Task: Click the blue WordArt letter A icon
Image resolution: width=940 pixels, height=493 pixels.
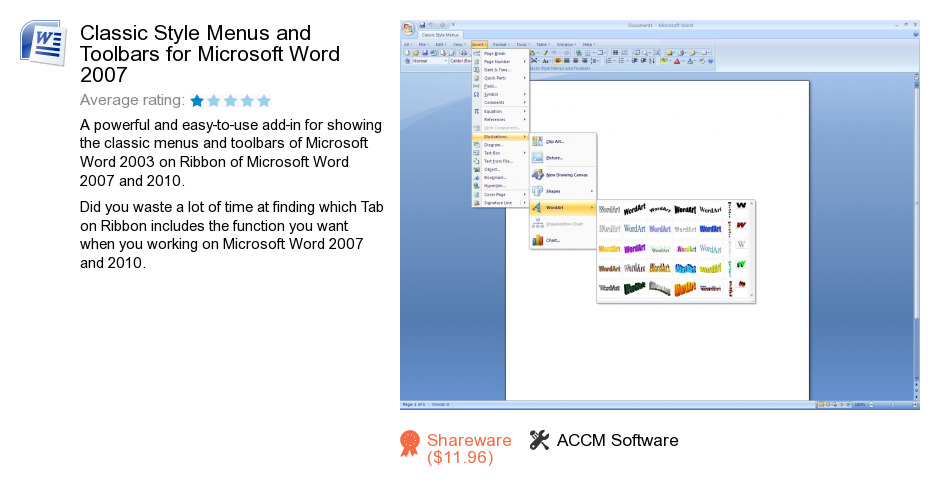Action: [x=537, y=208]
